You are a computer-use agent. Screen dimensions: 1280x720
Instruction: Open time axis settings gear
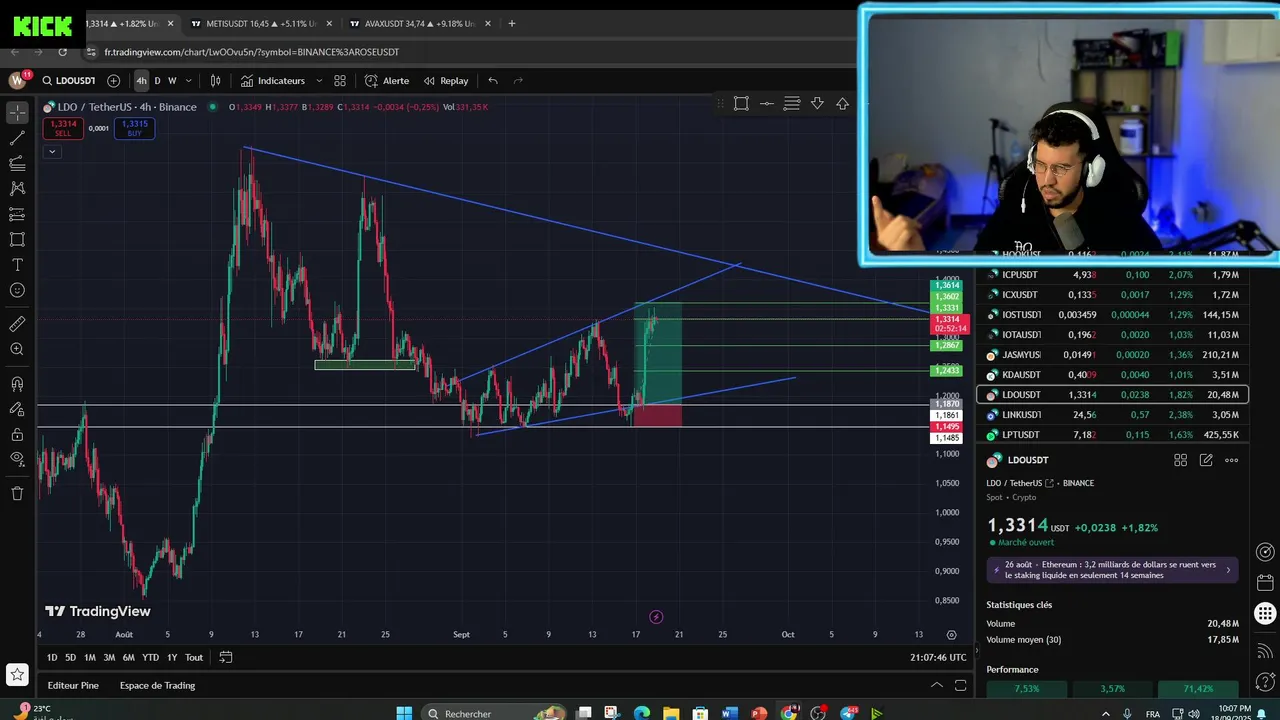(x=951, y=634)
